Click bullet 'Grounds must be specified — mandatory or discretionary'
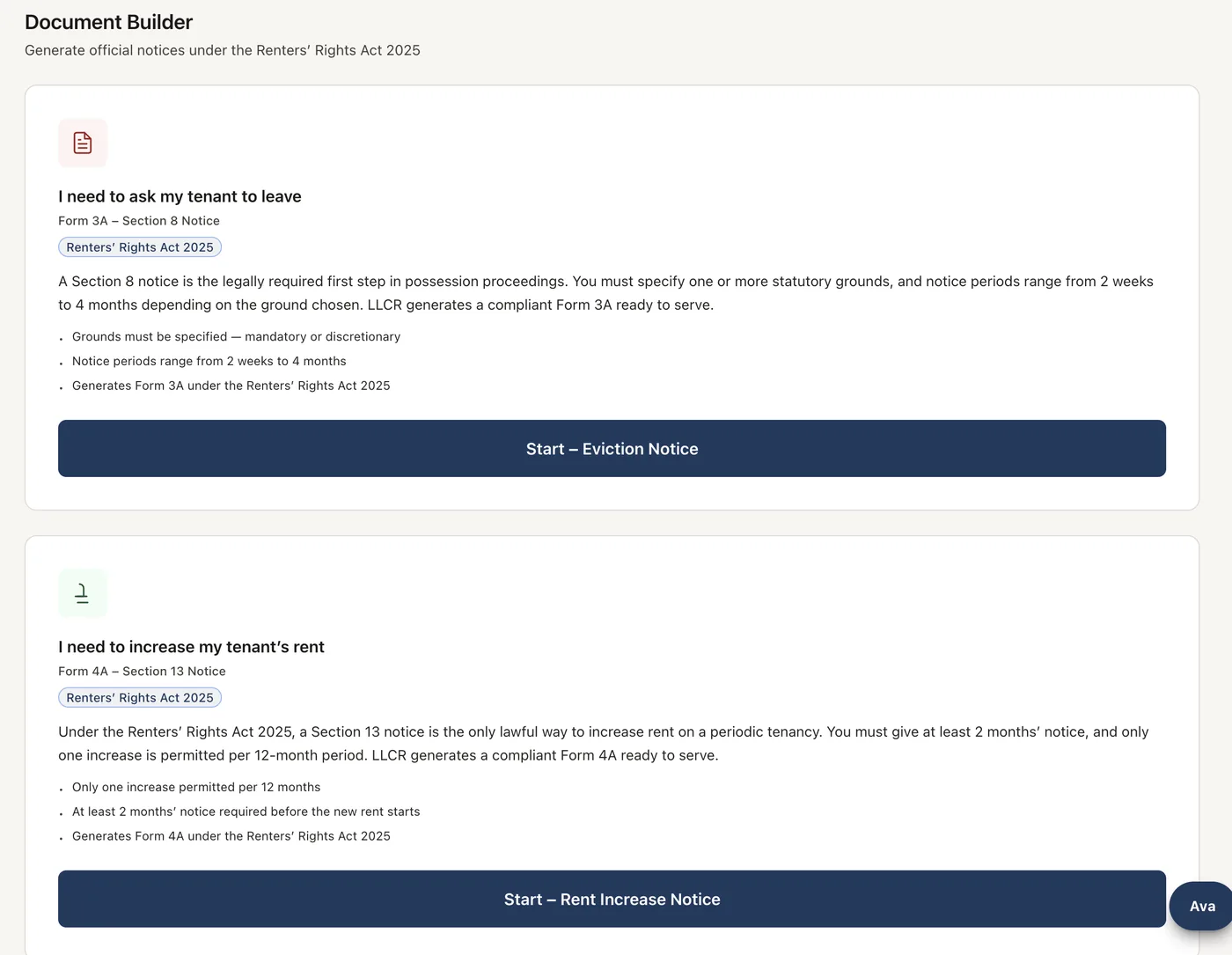This screenshot has height=955, width=1232. tap(236, 337)
